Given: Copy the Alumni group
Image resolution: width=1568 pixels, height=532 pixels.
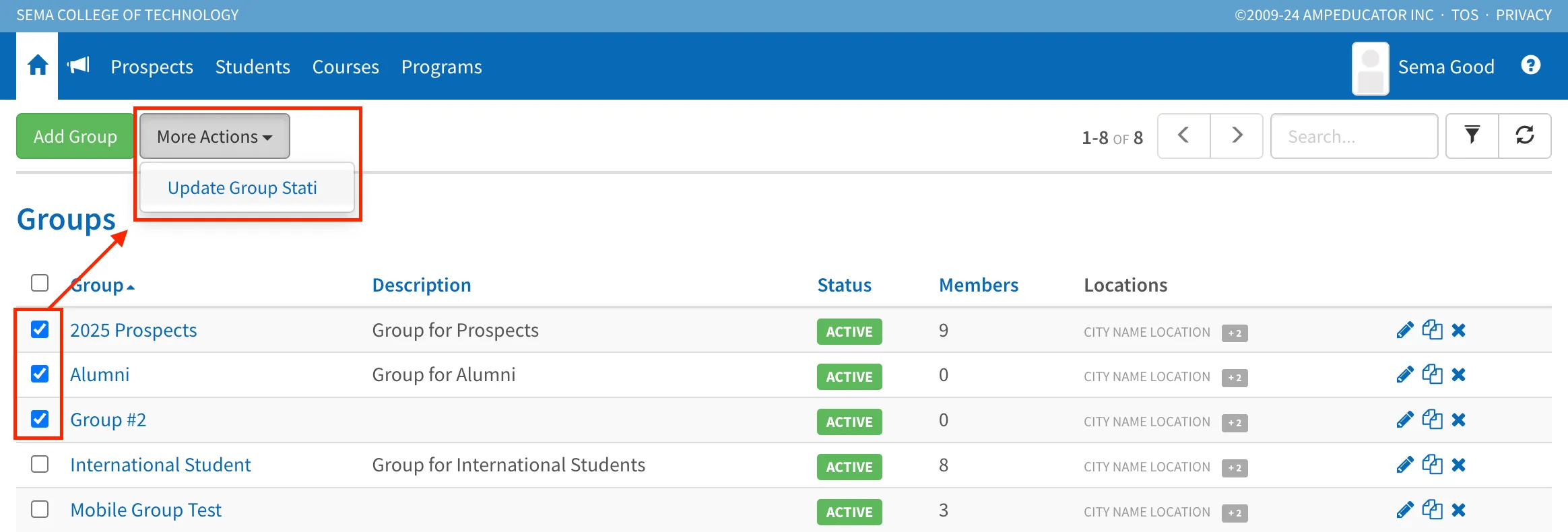Looking at the screenshot, I should click(1432, 374).
